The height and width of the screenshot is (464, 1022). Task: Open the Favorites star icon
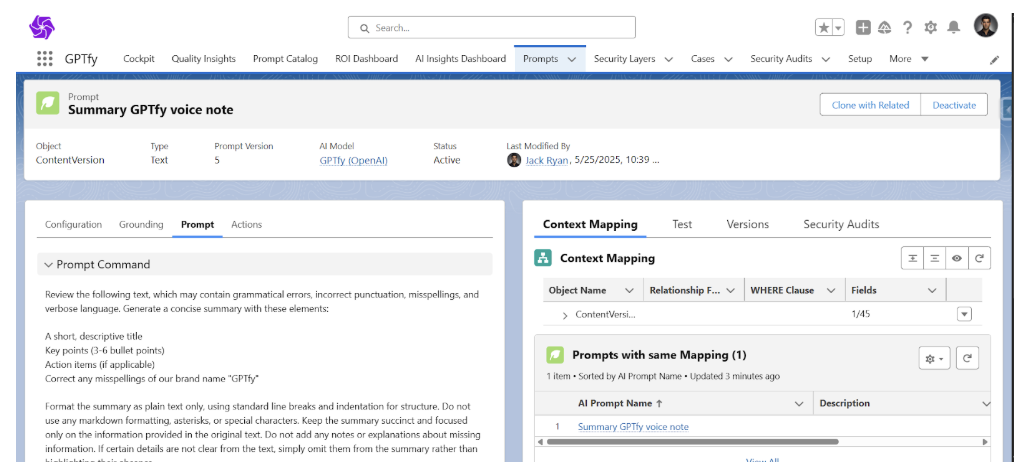coord(824,27)
